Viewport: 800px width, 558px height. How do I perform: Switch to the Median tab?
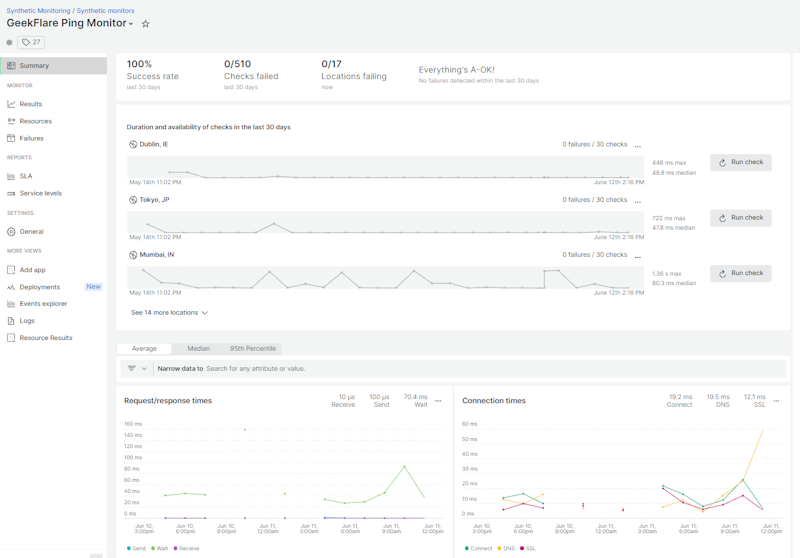coord(198,349)
